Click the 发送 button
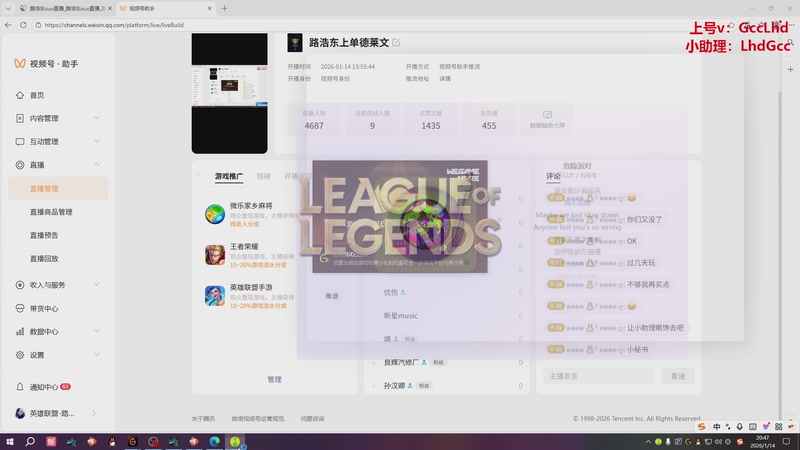800x450 pixels. [x=678, y=376]
